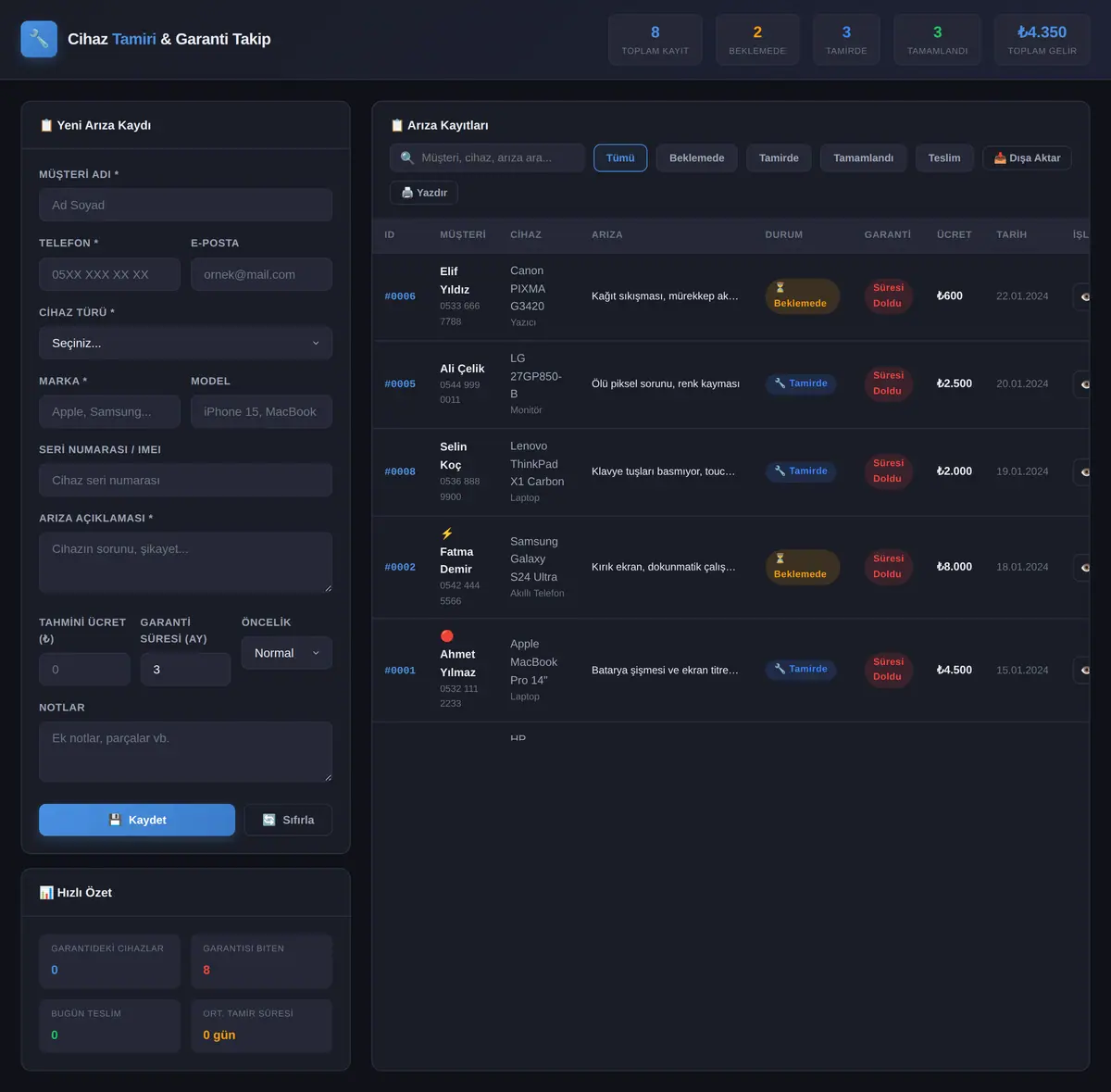Save the form with Kaydet button
The width and height of the screenshot is (1111, 1092).
pos(137,820)
